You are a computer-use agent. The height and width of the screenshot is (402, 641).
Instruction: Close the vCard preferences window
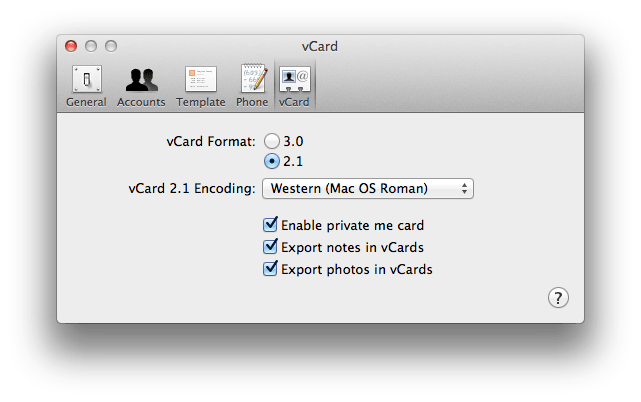tap(71, 46)
